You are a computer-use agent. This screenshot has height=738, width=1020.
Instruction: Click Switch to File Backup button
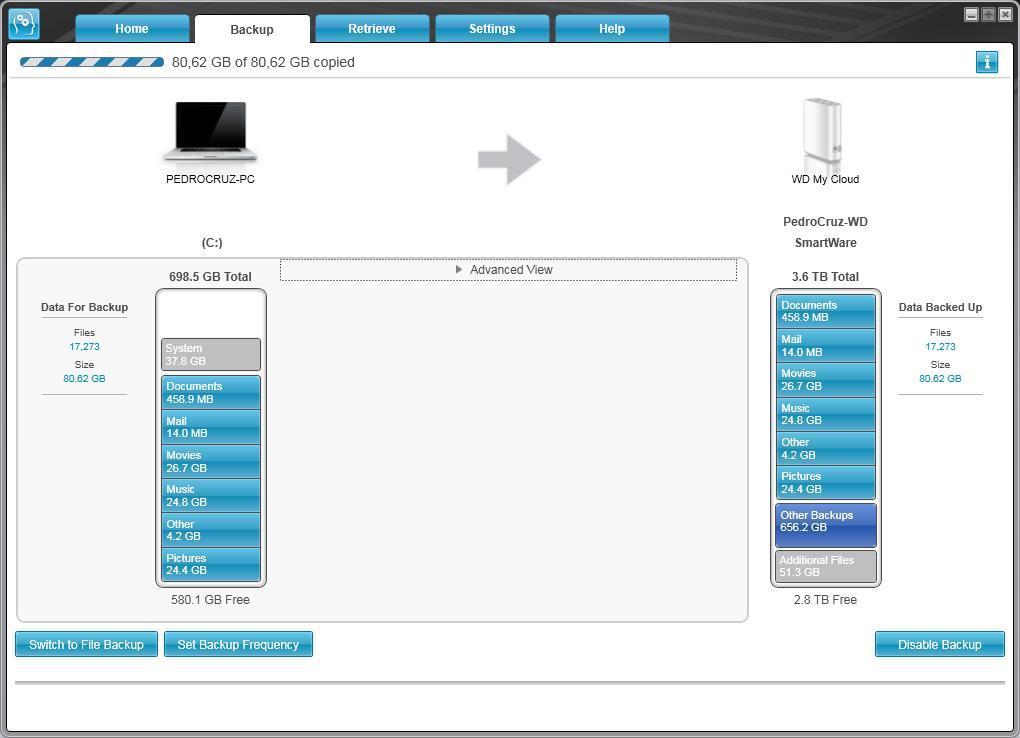point(87,644)
